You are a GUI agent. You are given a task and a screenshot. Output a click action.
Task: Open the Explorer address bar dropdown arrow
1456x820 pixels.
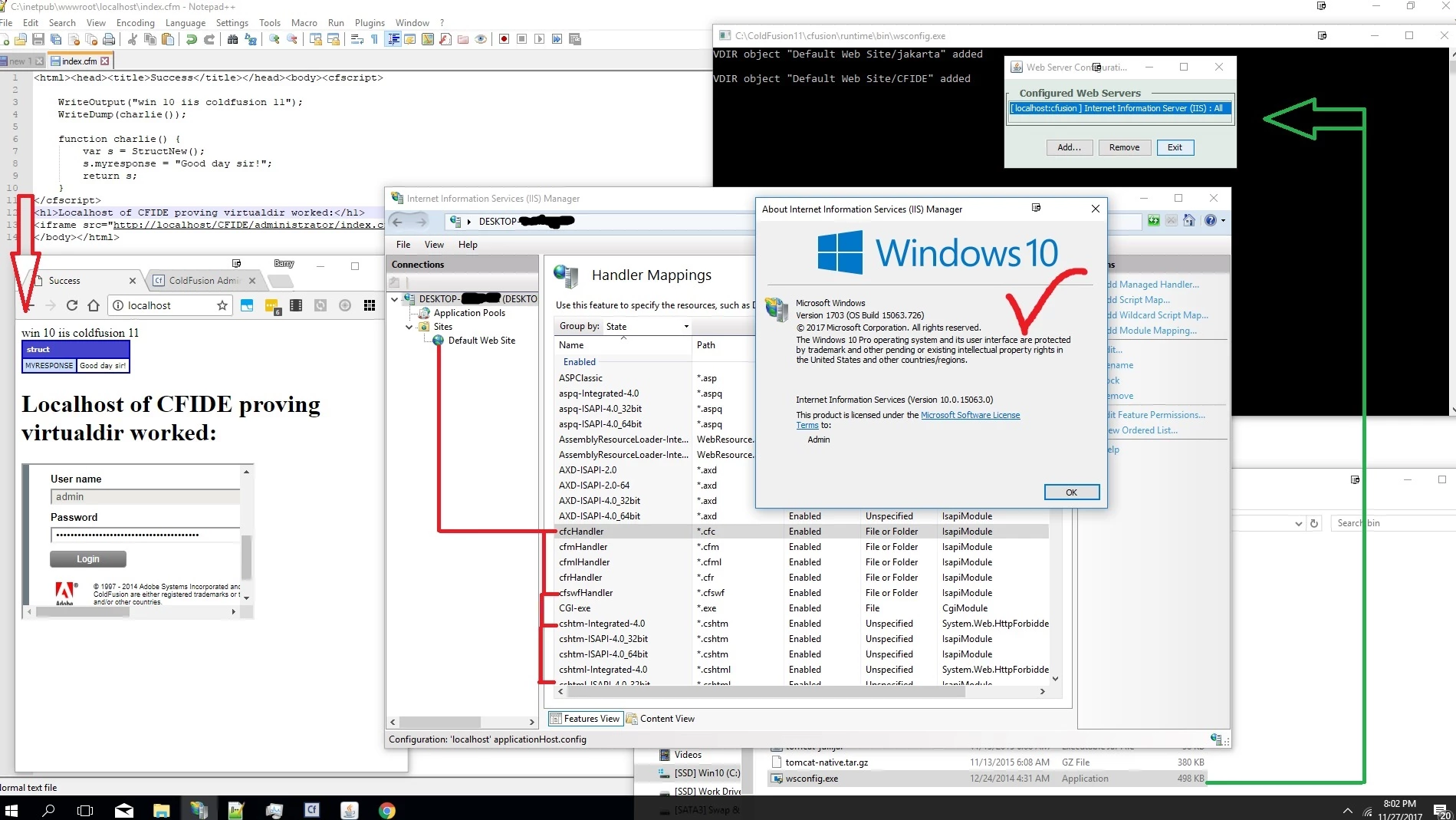click(x=1298, y=523)
